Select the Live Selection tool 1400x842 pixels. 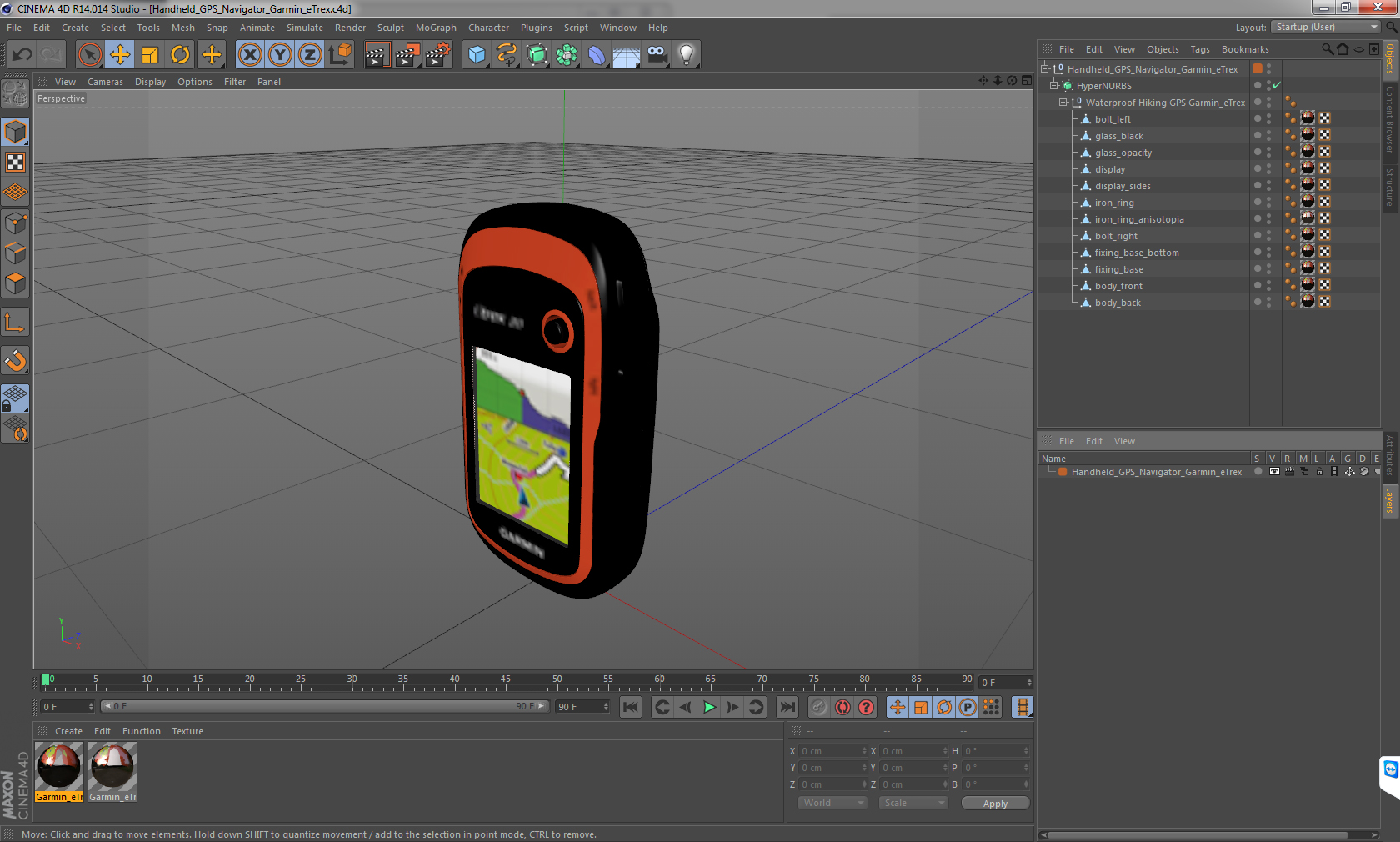point(90,55)
